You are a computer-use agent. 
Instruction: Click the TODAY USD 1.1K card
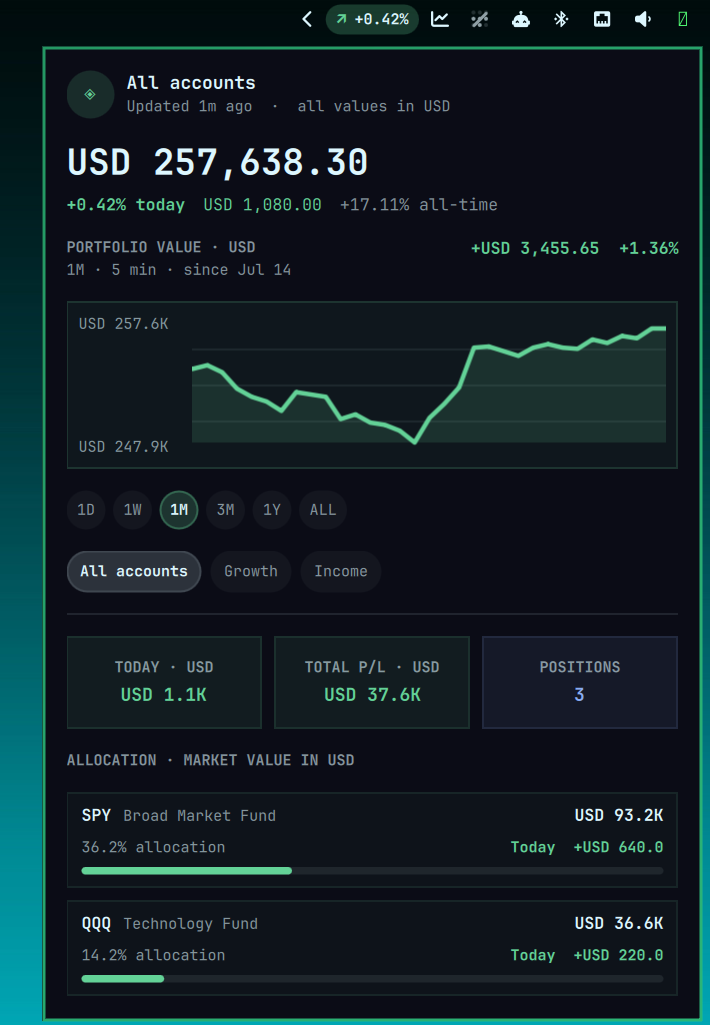pos(164,682)
